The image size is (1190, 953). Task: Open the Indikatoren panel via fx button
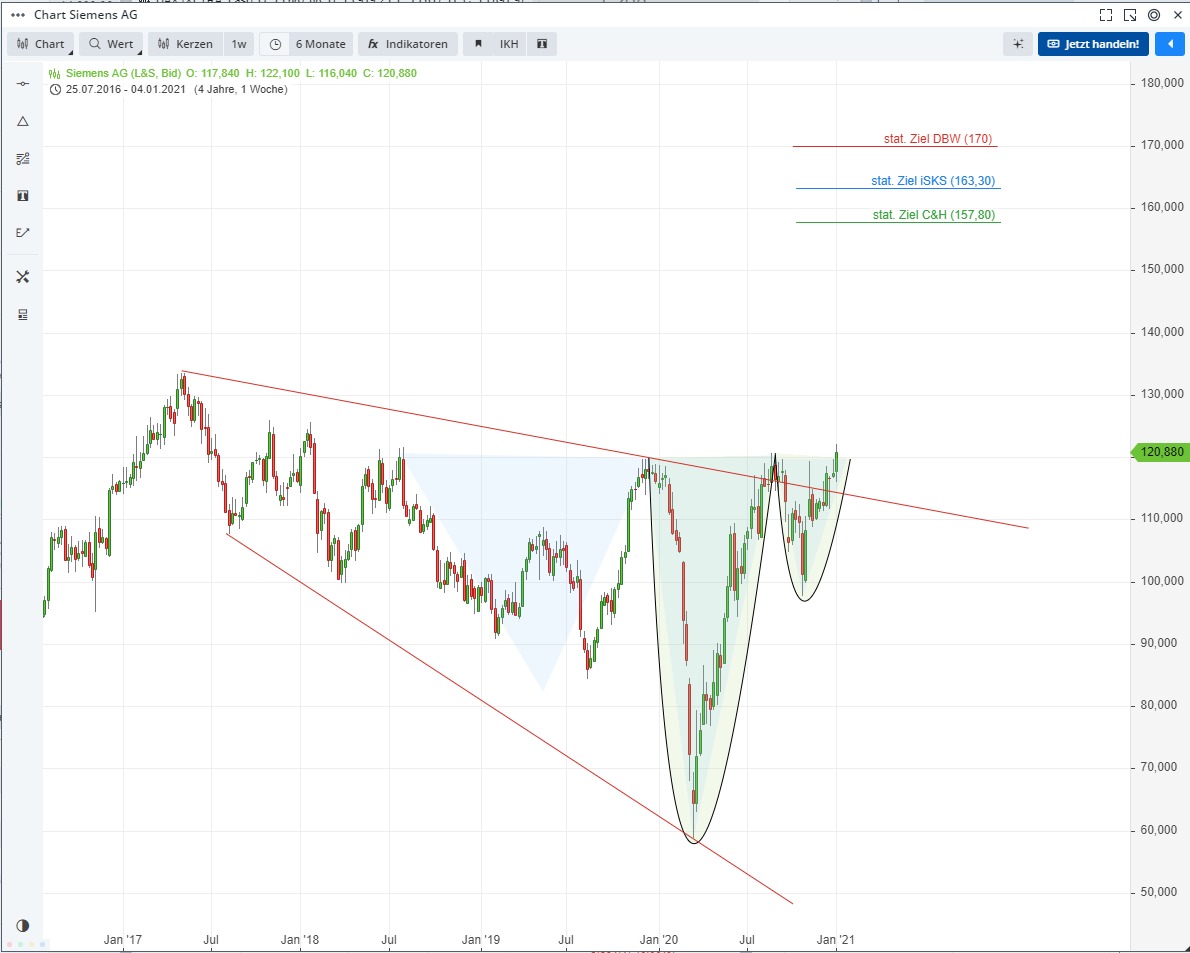pyautogui.click(x=408, y=44)
